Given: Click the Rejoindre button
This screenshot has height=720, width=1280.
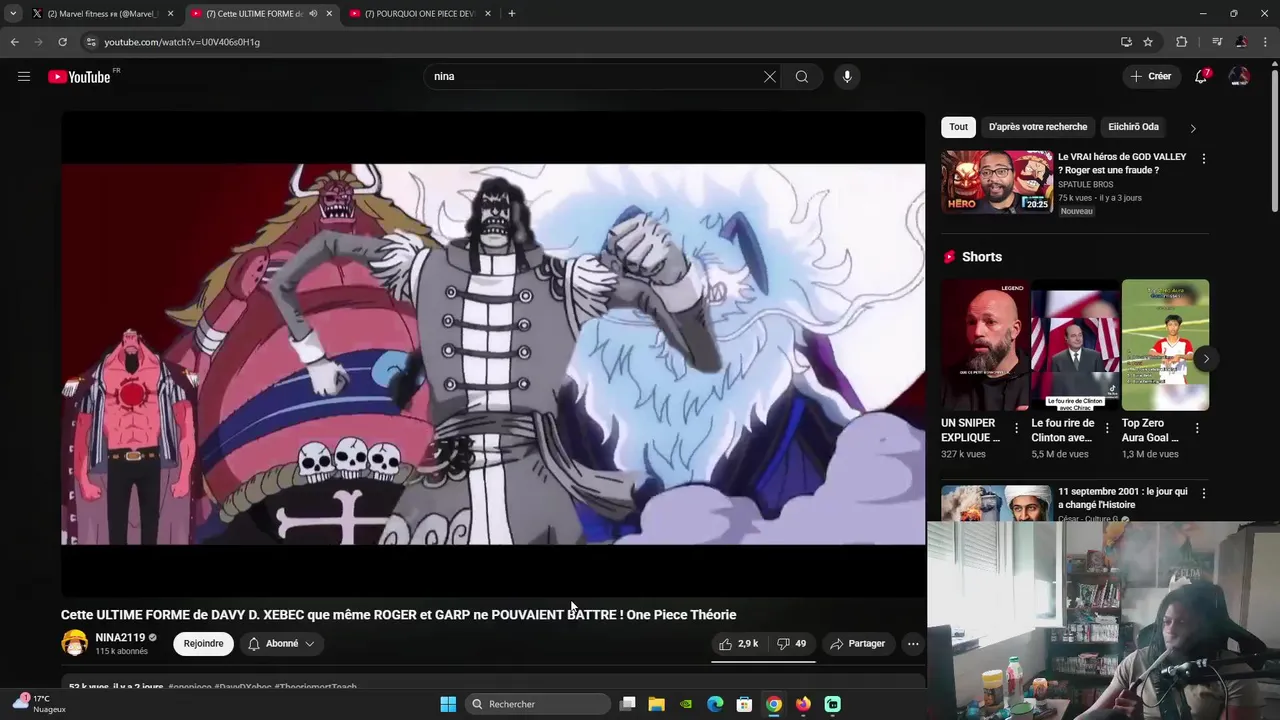Looking at the screenshot, I should tap(203, 644).
